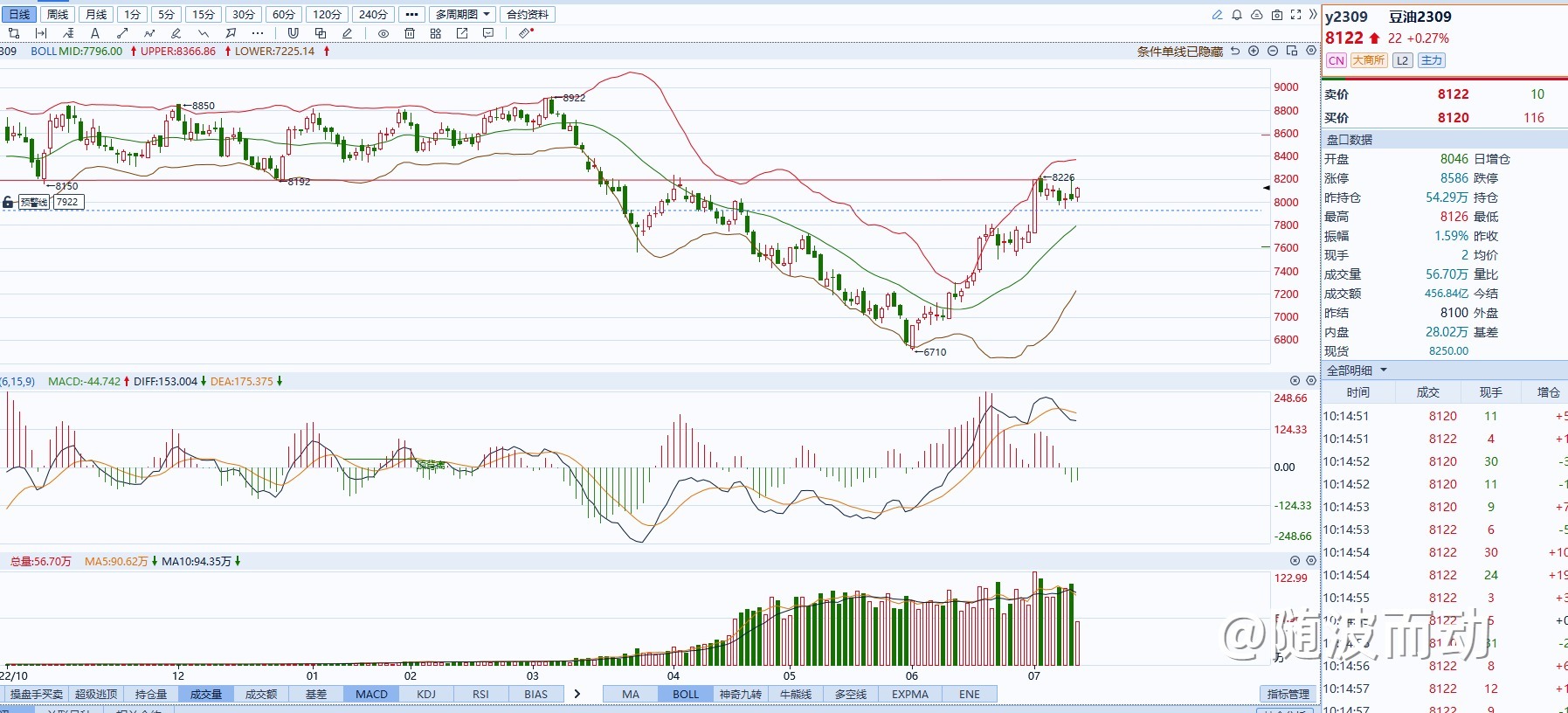
Task: Click the 主力 main contract tag
Action: (x=1431, y=60)
